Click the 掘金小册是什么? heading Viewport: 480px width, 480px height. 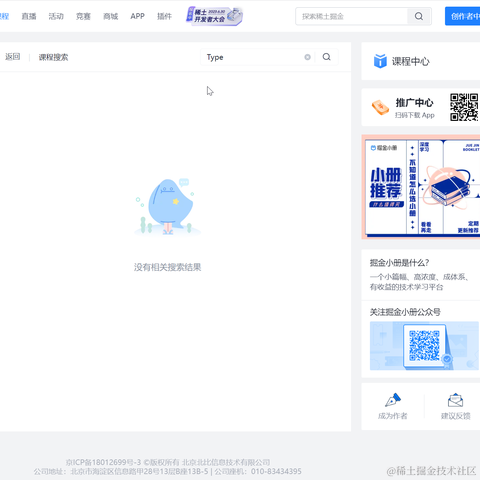(399, 263)
